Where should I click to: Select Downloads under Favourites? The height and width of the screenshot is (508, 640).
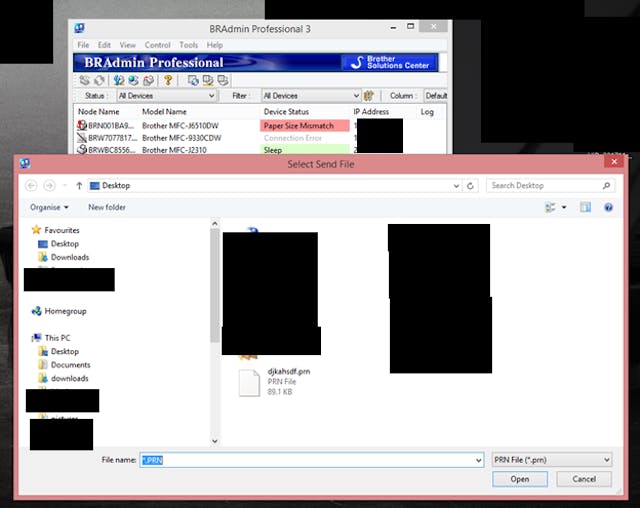pos(70,257)
